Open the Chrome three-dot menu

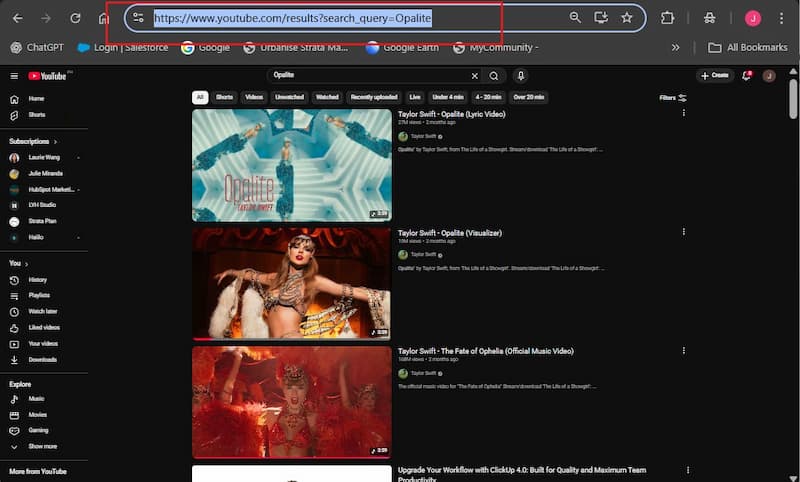tap(781, 18)
